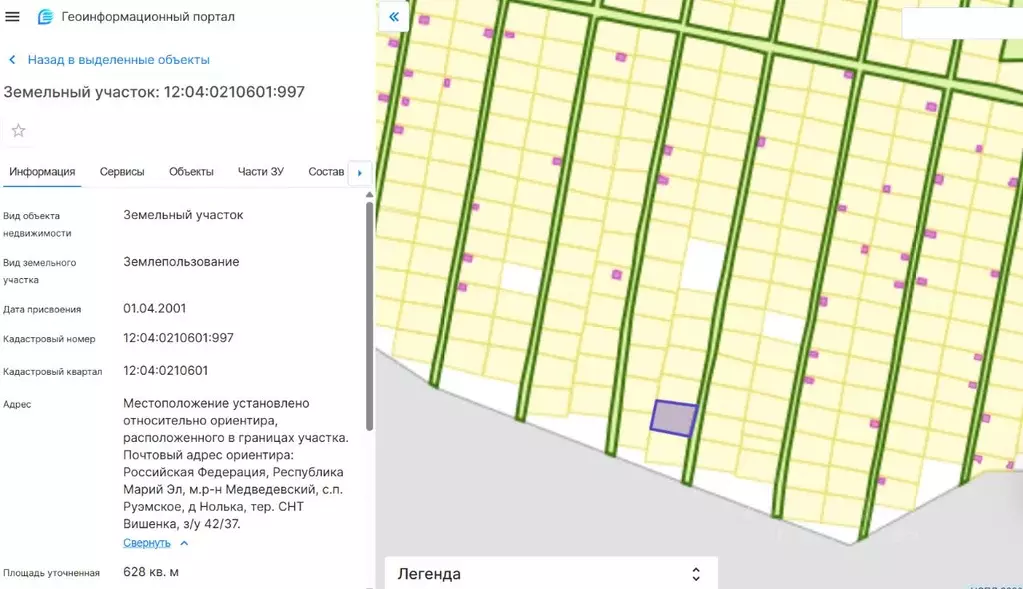
Task: Add the land plot to favorites star
Action: pos(18,130)
